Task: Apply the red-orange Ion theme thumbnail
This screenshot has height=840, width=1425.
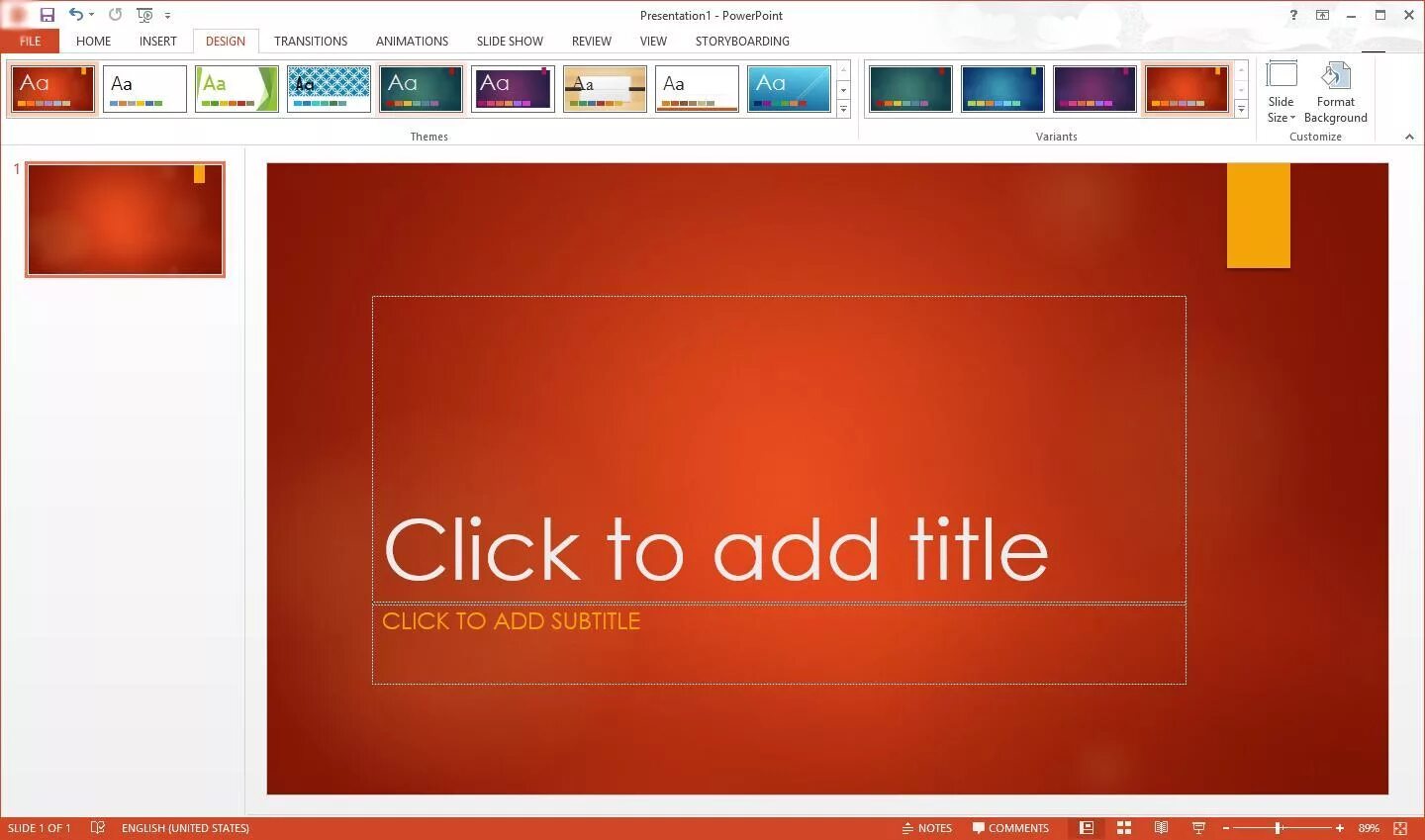Action: [53, 89]
